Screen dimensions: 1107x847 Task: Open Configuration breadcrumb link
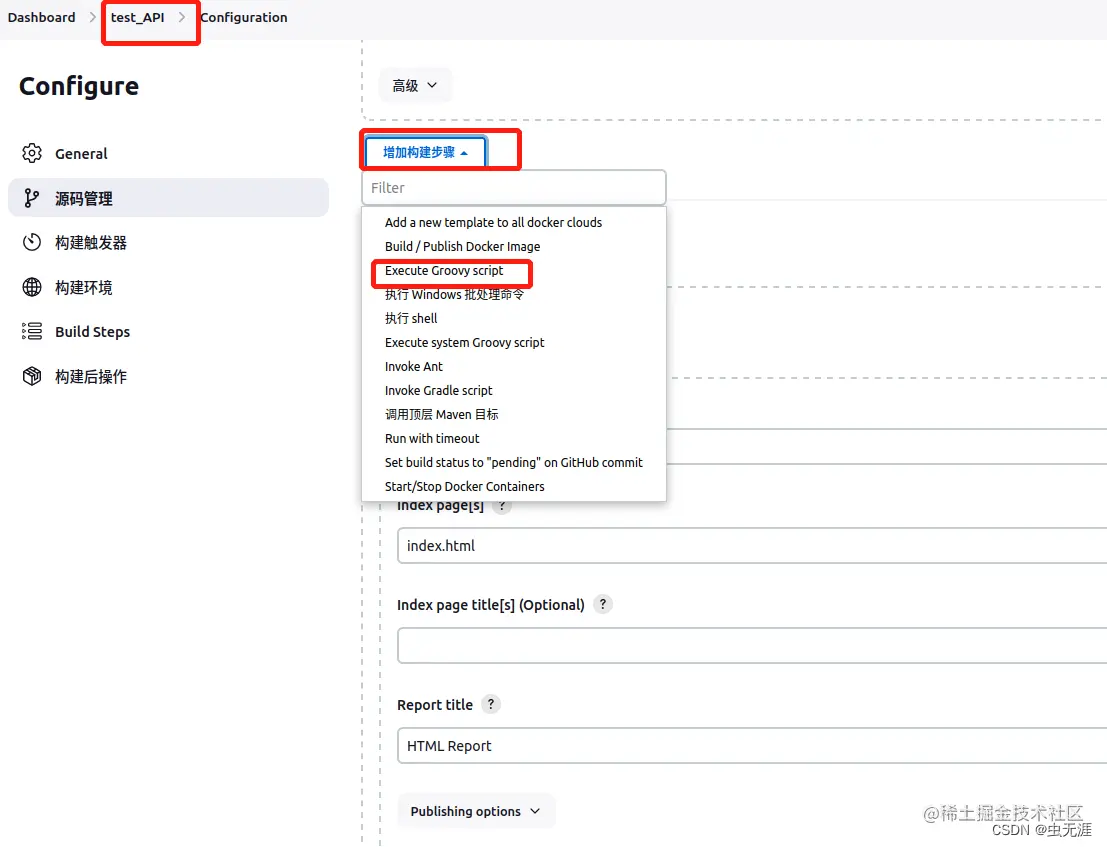pyautogui.click(x=244, y=17)
